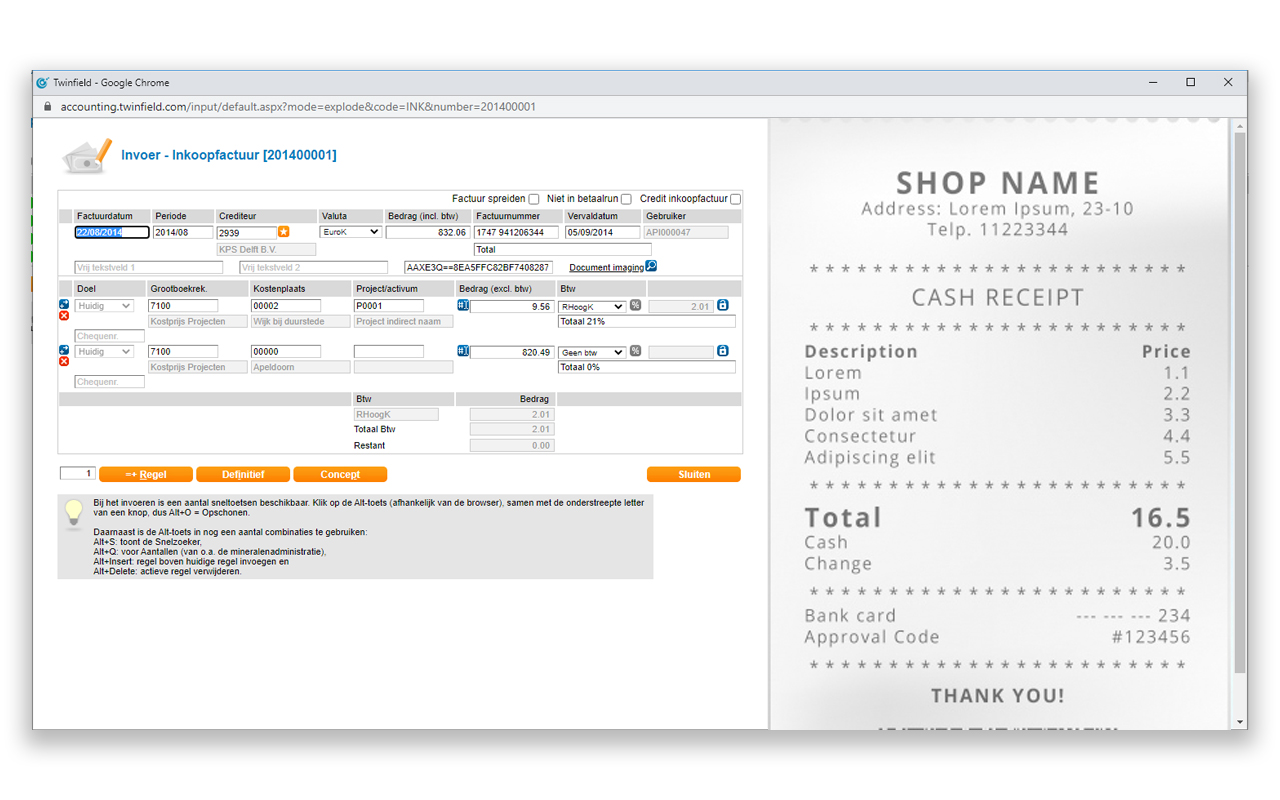Tick the Factuur spreiden checkbox
1280x800 pixels.
click(x=534, y=199)
